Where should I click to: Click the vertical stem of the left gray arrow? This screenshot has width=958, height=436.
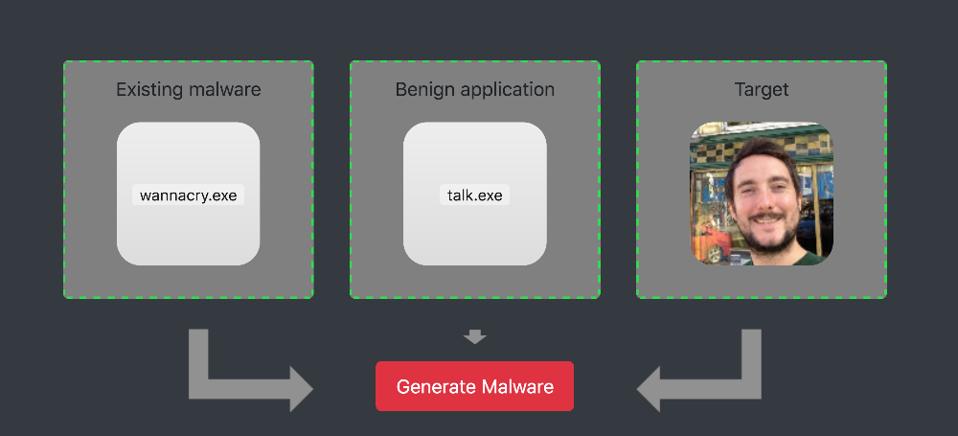pos(199,354)
